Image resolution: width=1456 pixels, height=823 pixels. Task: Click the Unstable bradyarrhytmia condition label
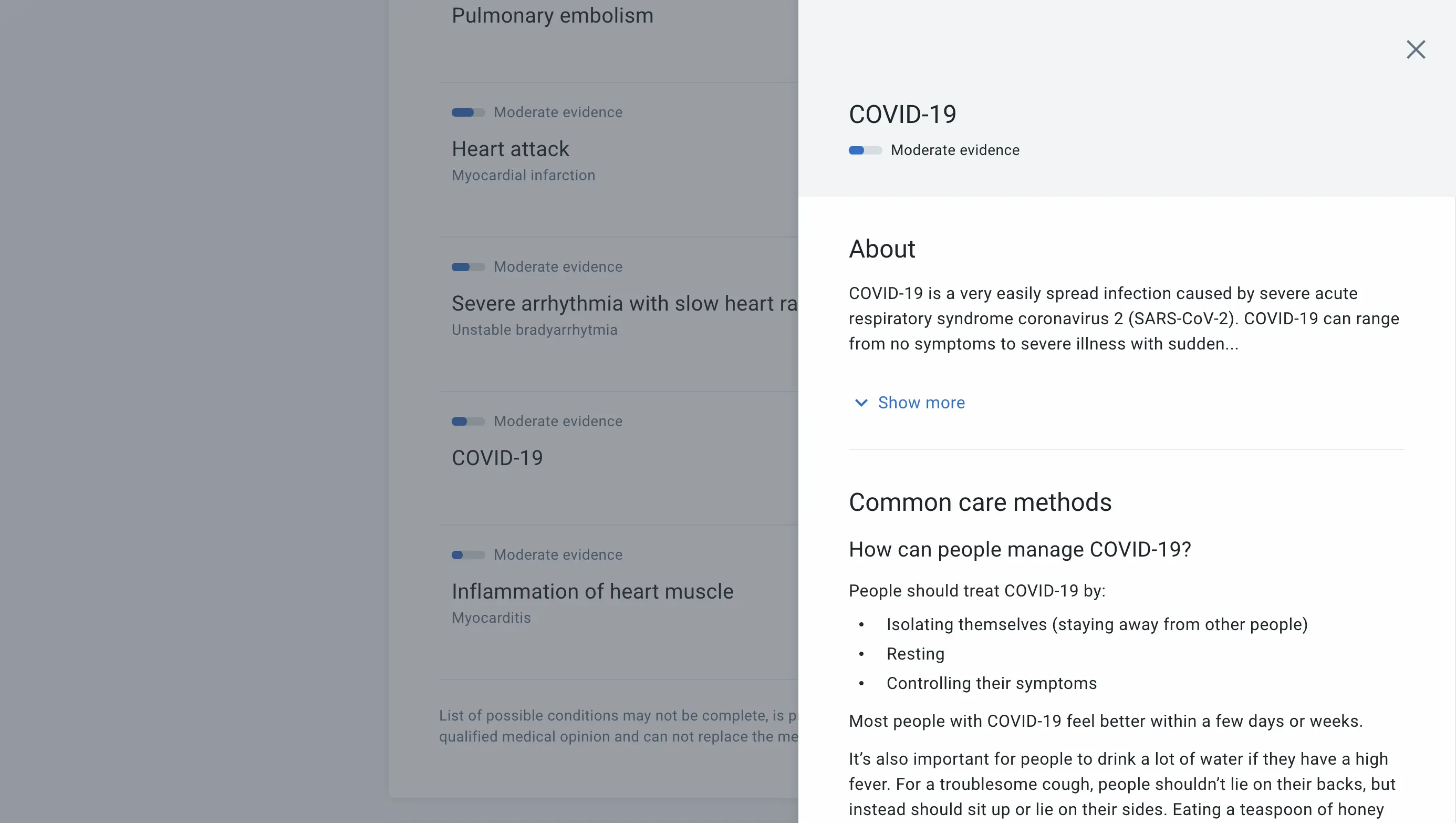point(534,329)
